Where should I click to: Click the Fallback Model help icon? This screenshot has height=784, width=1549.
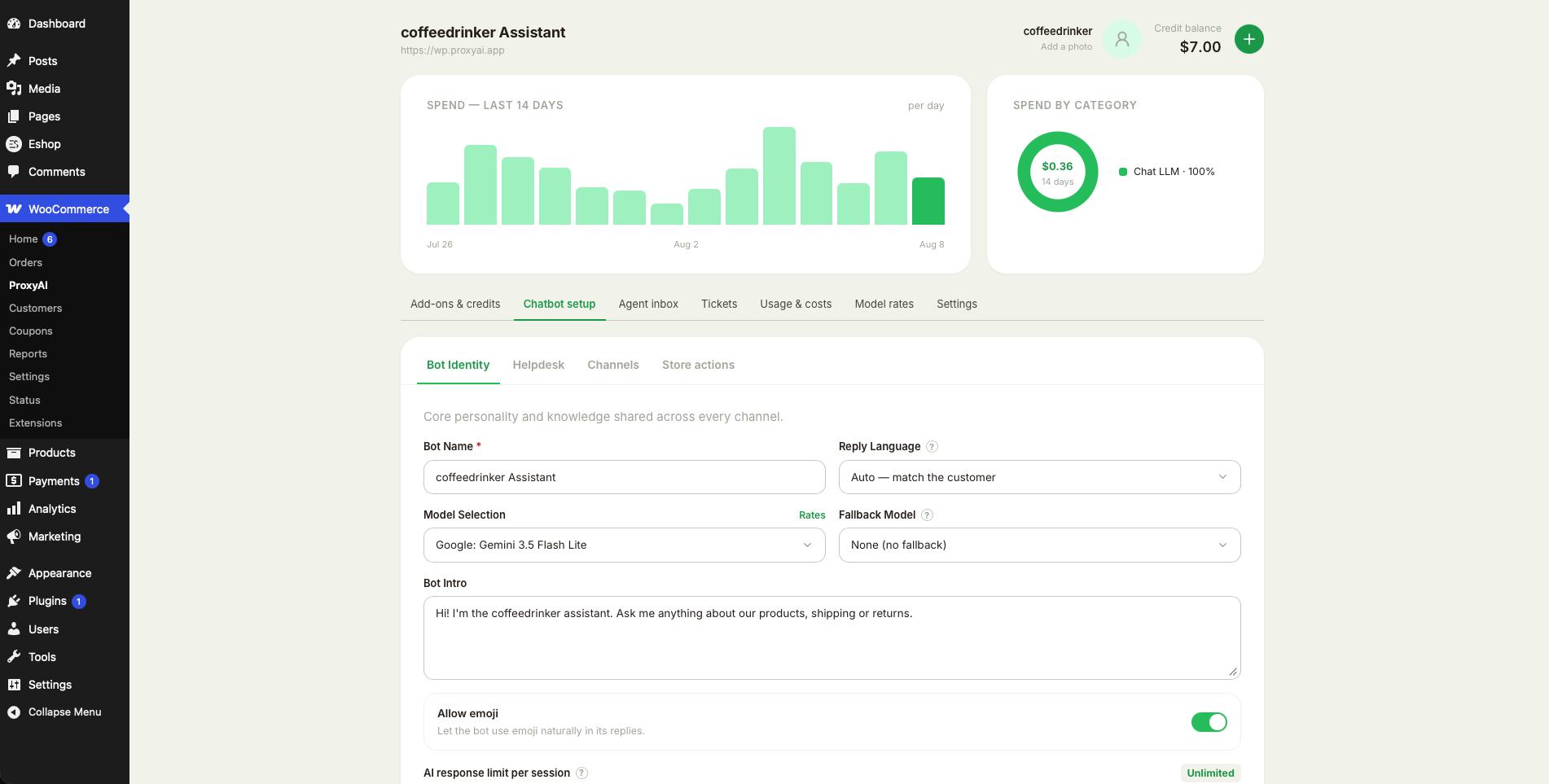[x=927, y=515]
